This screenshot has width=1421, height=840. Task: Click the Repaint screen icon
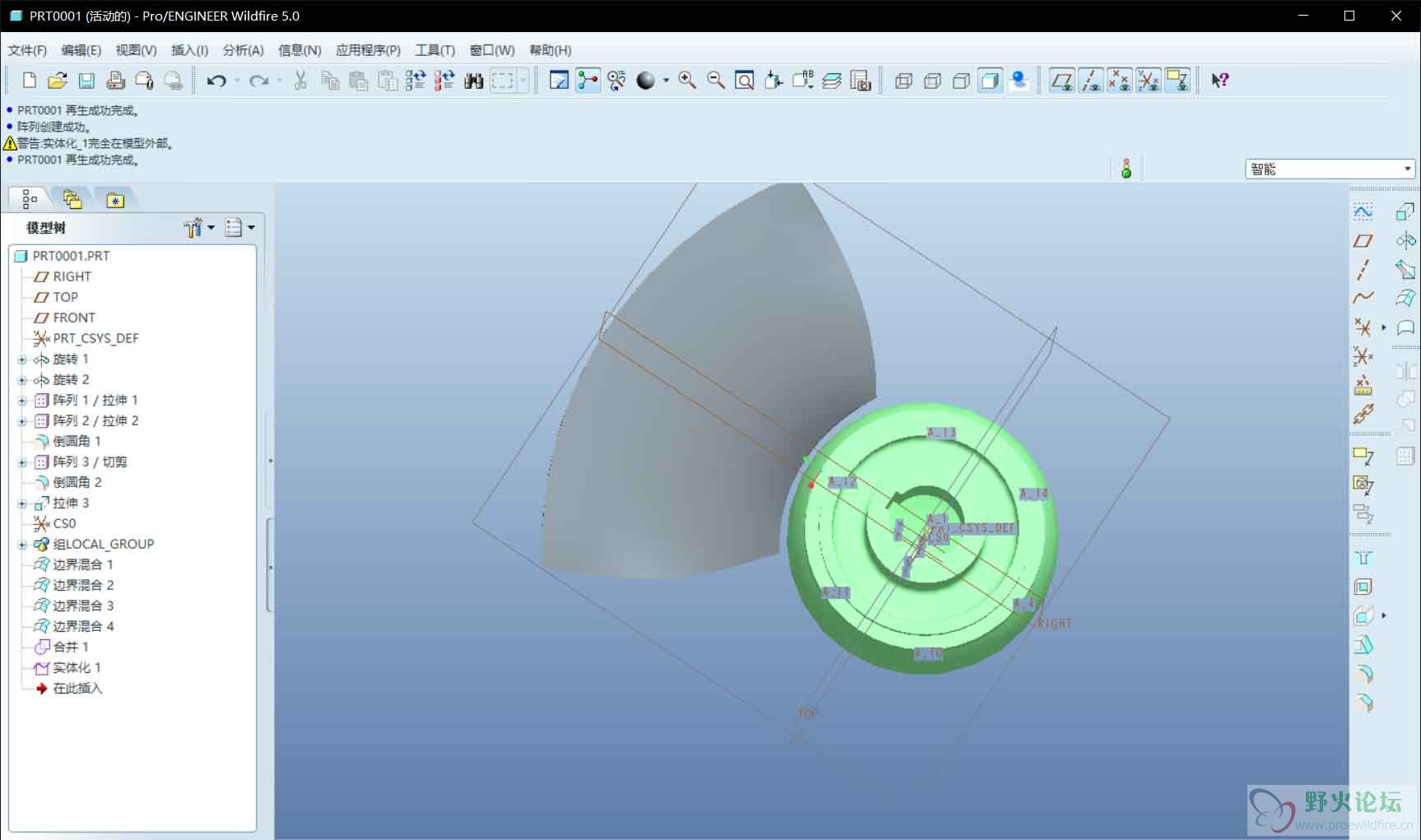tap(559, 81)
